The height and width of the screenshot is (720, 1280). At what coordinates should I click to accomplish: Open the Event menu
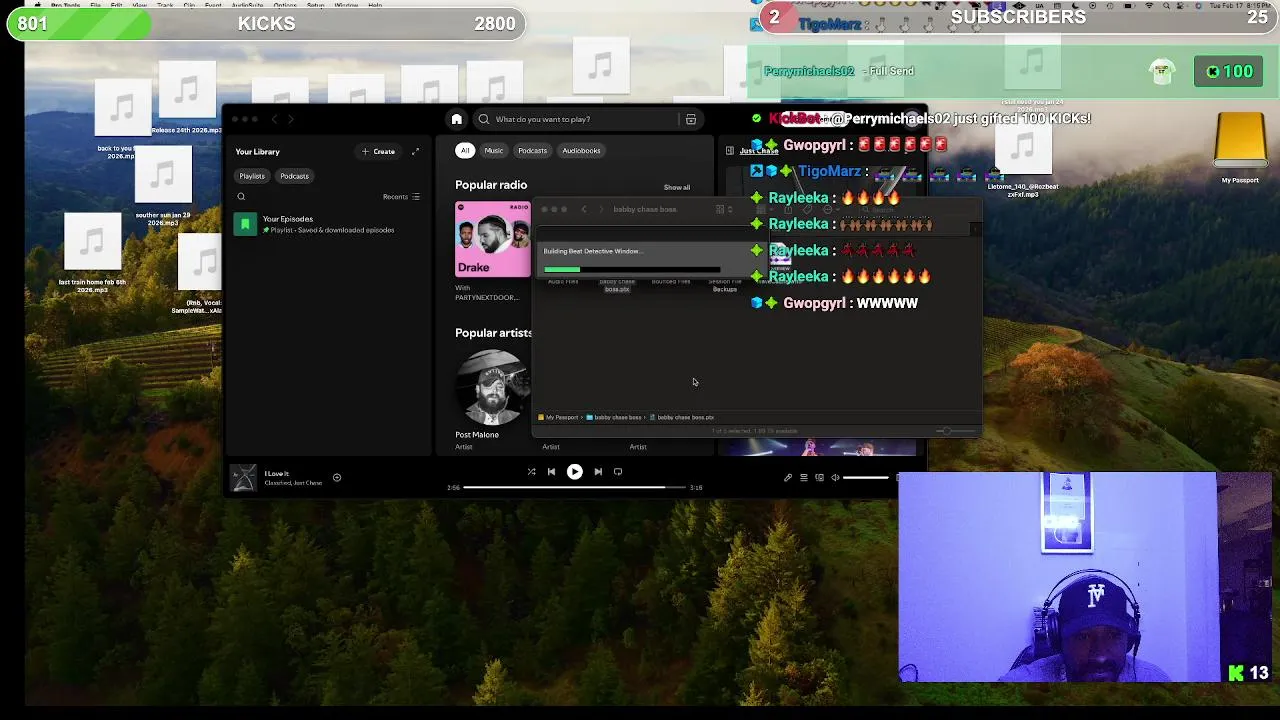coord(213,5)
